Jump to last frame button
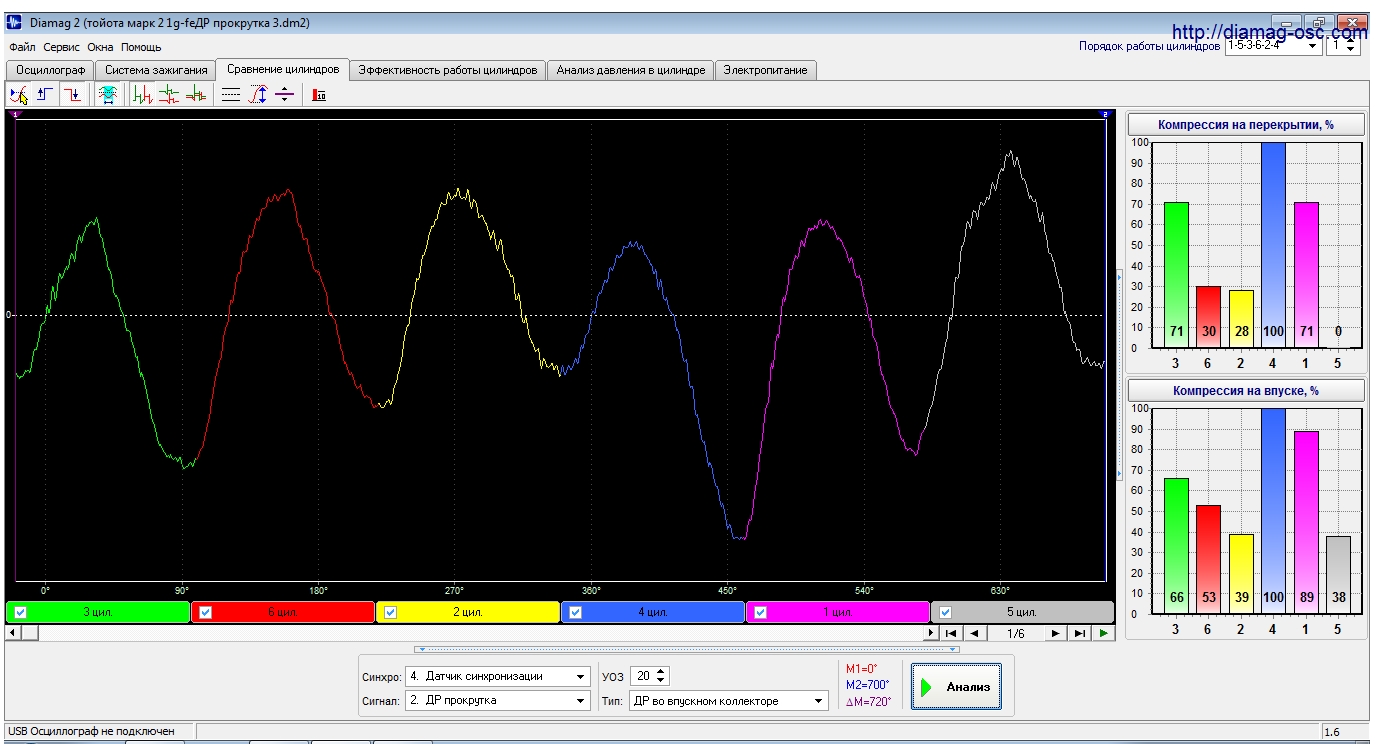This screenshot has height=744, width=1382. (x=1079, y=633)
